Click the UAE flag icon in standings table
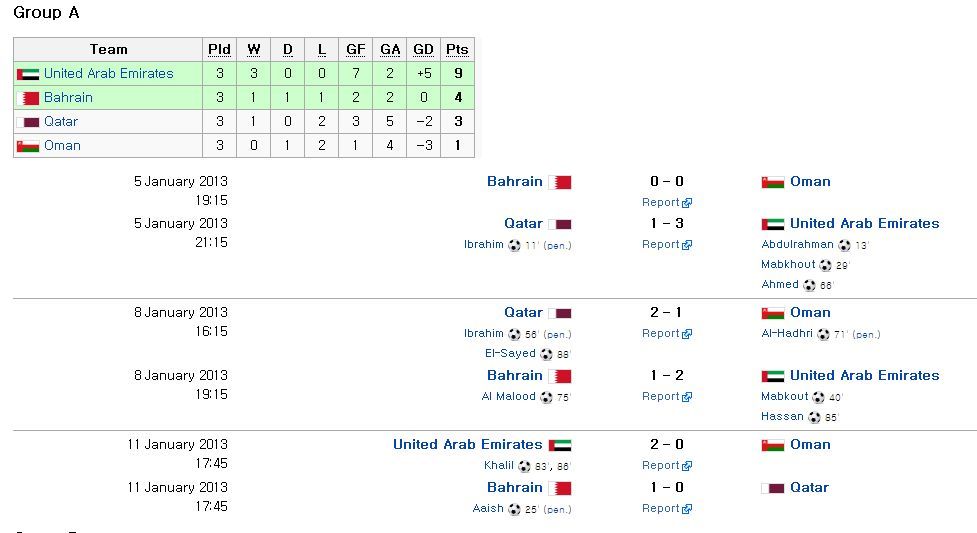This screenshot has height=533, width=977. 28,74
